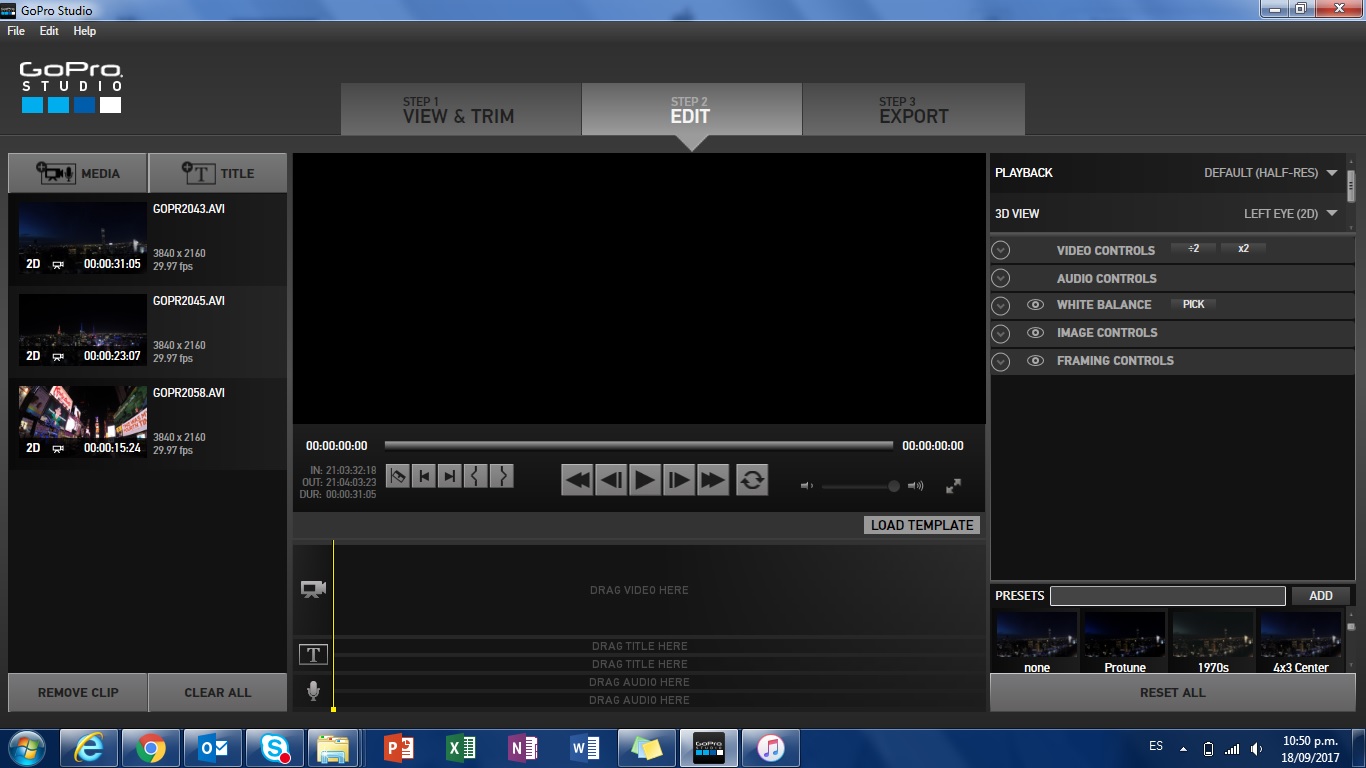
Task: Play the video preview
Action: pos(645,480)
